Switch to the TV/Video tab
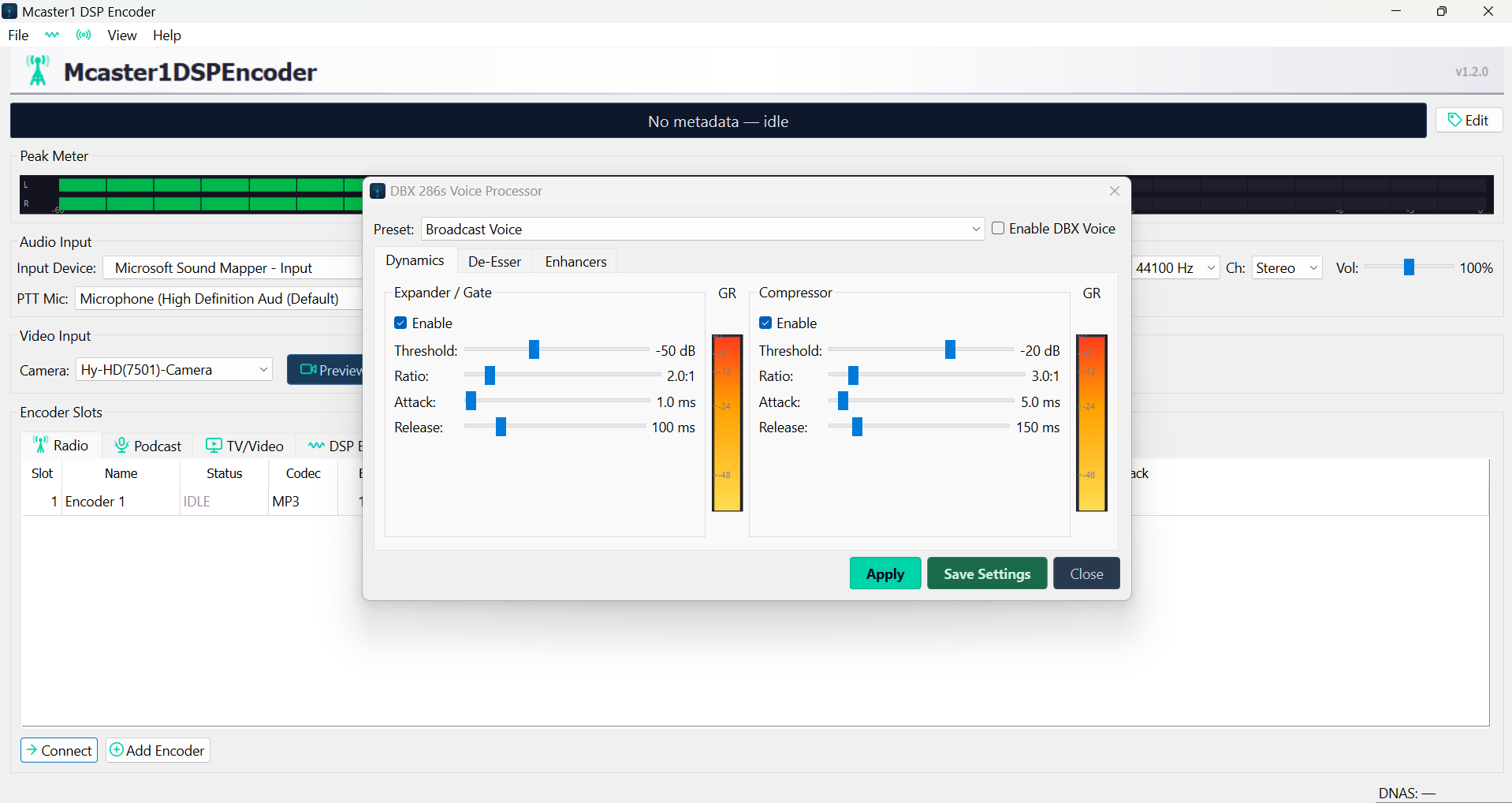 click(244, 446)
